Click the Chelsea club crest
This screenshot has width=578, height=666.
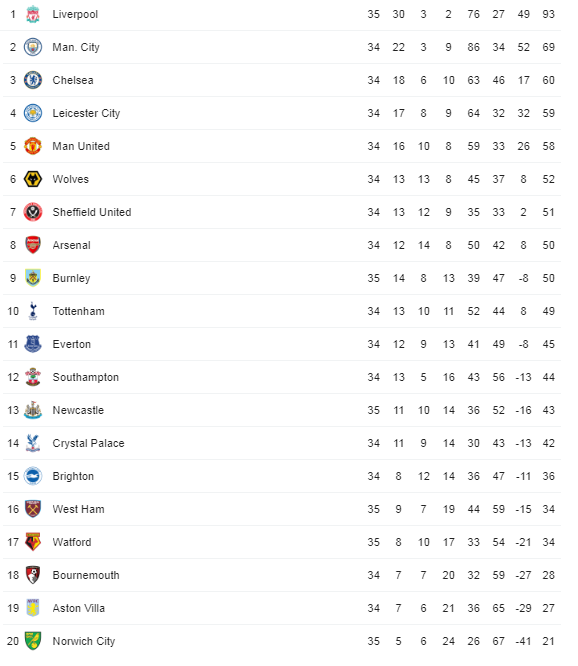[33, 80]
